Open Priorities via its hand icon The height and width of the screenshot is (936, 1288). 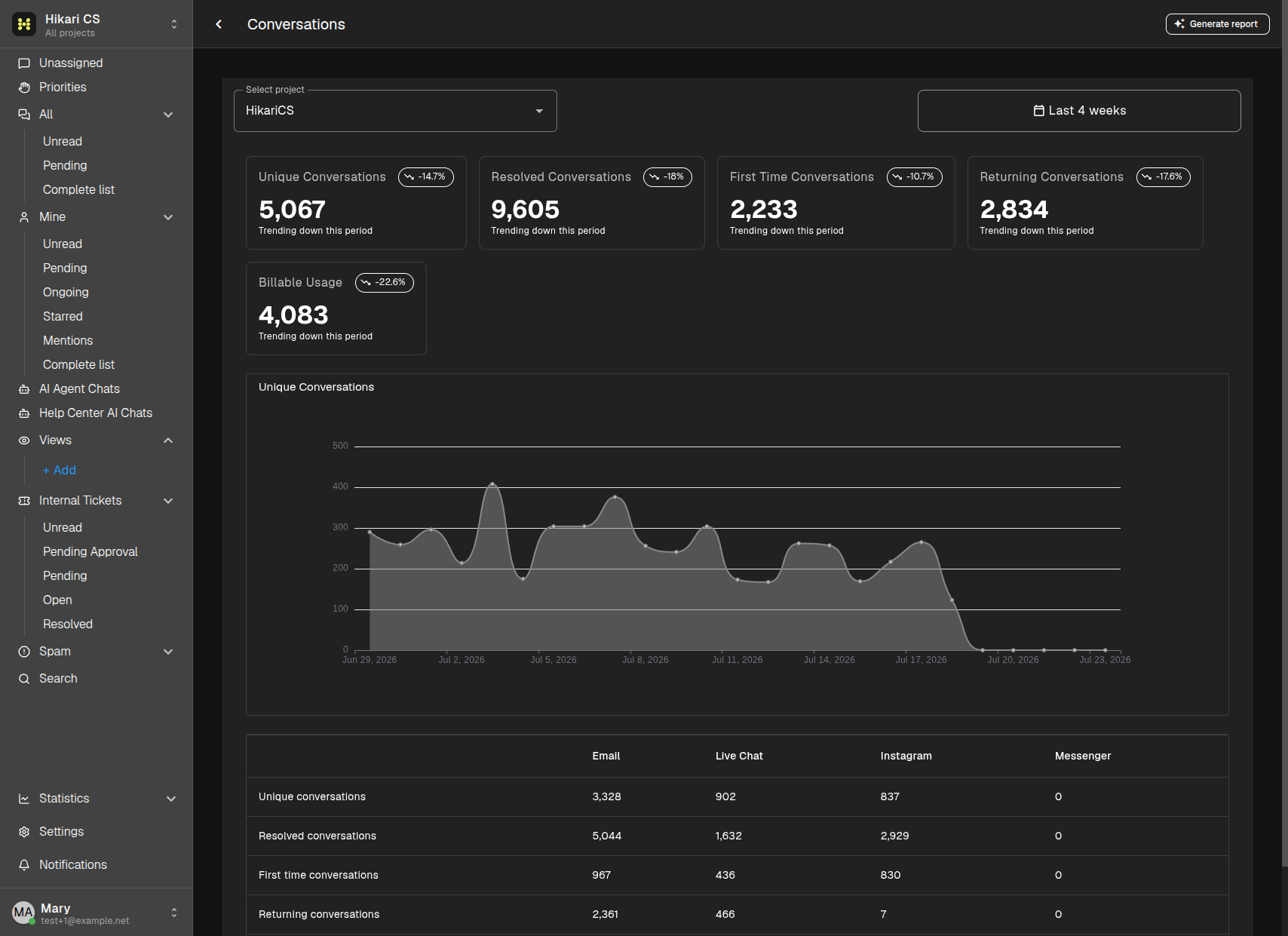[x=24, y=87]
